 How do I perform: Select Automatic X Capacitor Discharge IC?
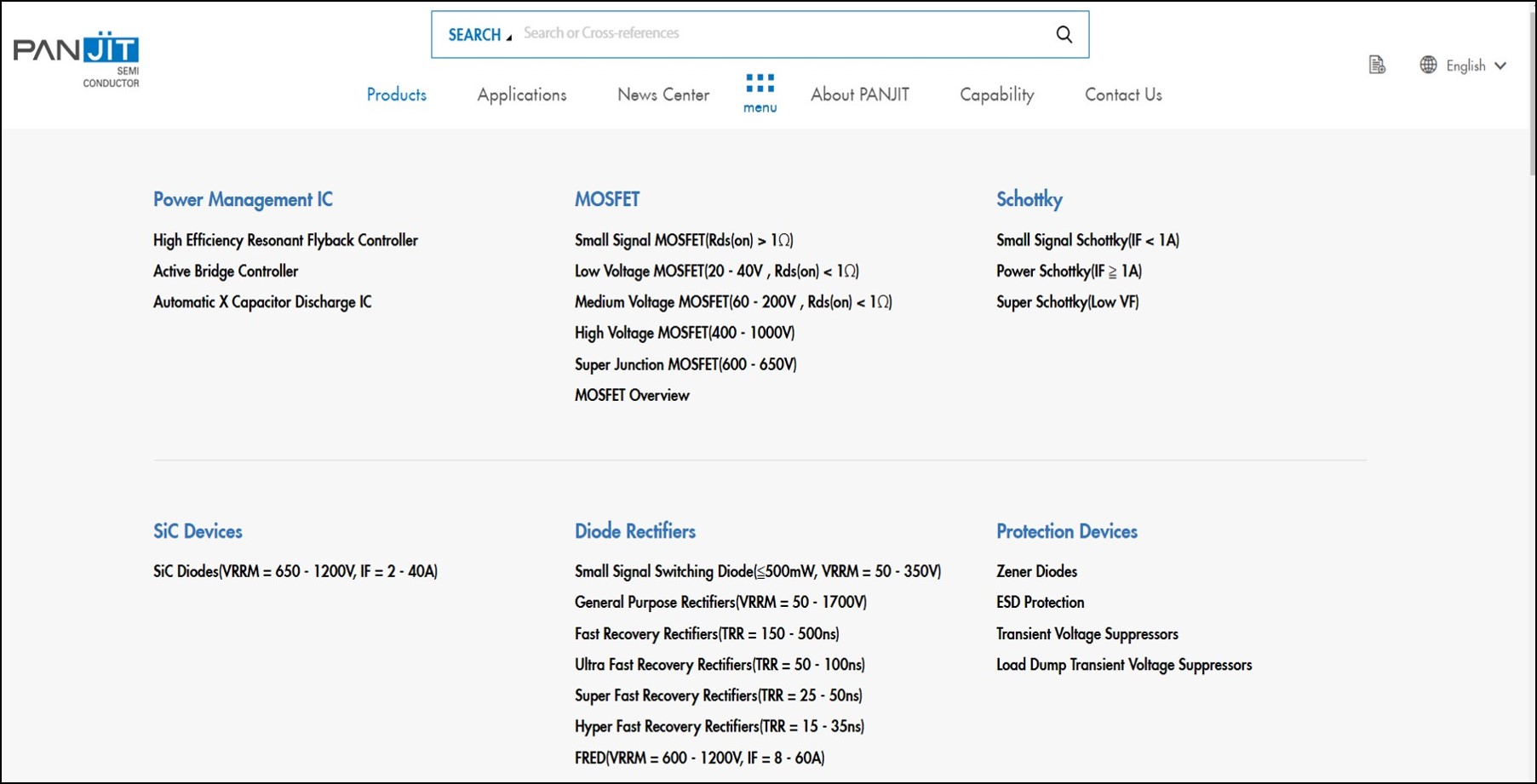click(x=262, y=302)
